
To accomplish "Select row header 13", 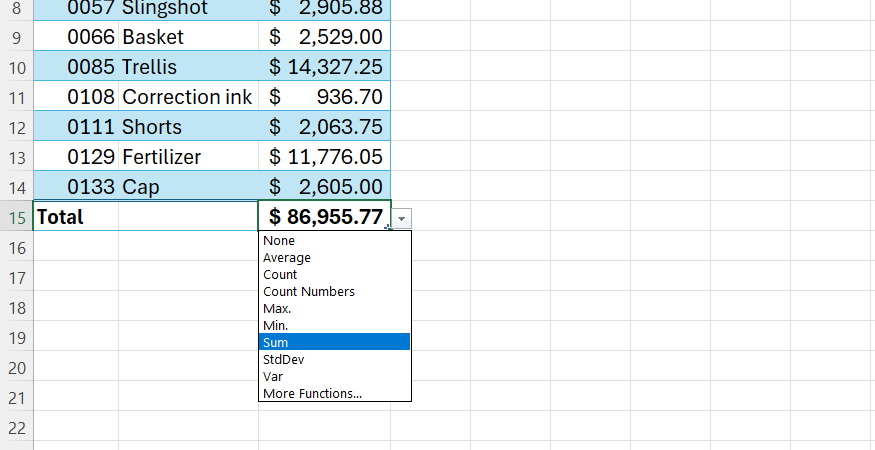I will click(17, 156).
